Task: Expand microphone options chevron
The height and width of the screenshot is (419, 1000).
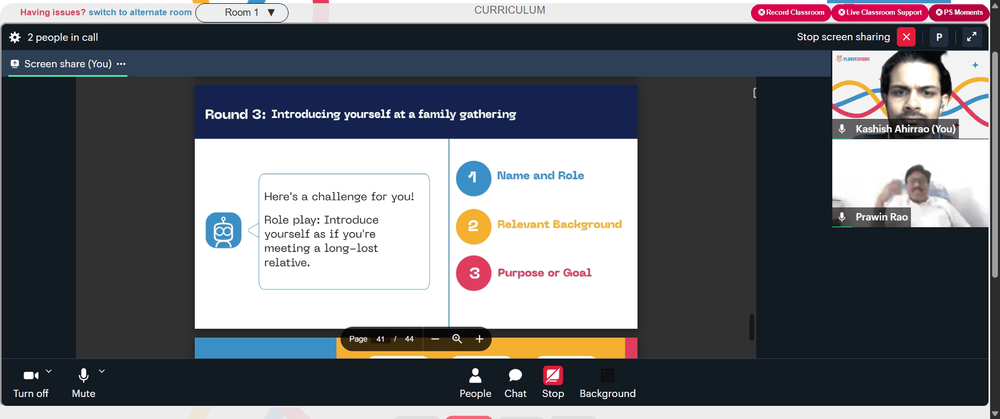Action: [101, 371]
